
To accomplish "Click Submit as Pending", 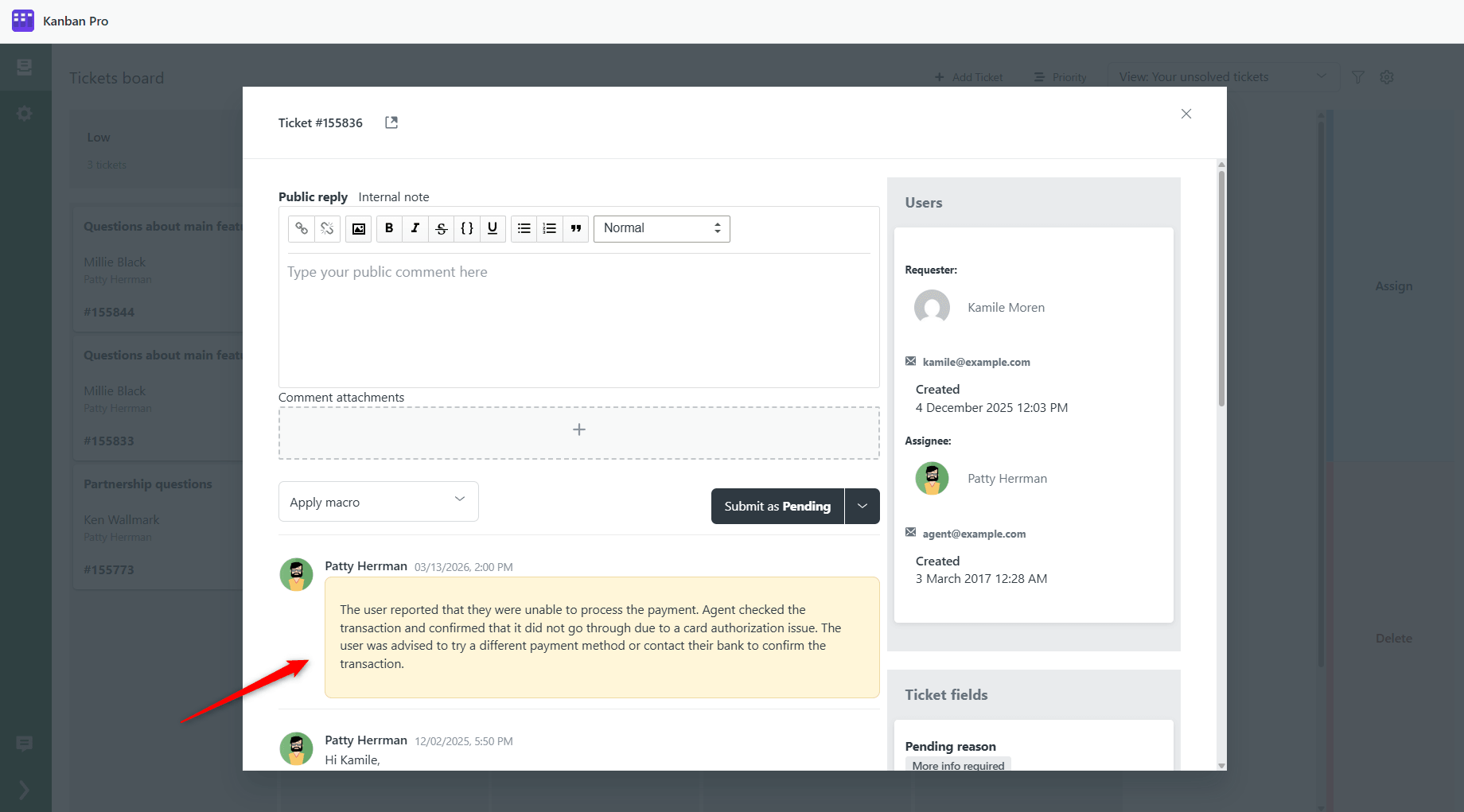I will tap(777, 506).
